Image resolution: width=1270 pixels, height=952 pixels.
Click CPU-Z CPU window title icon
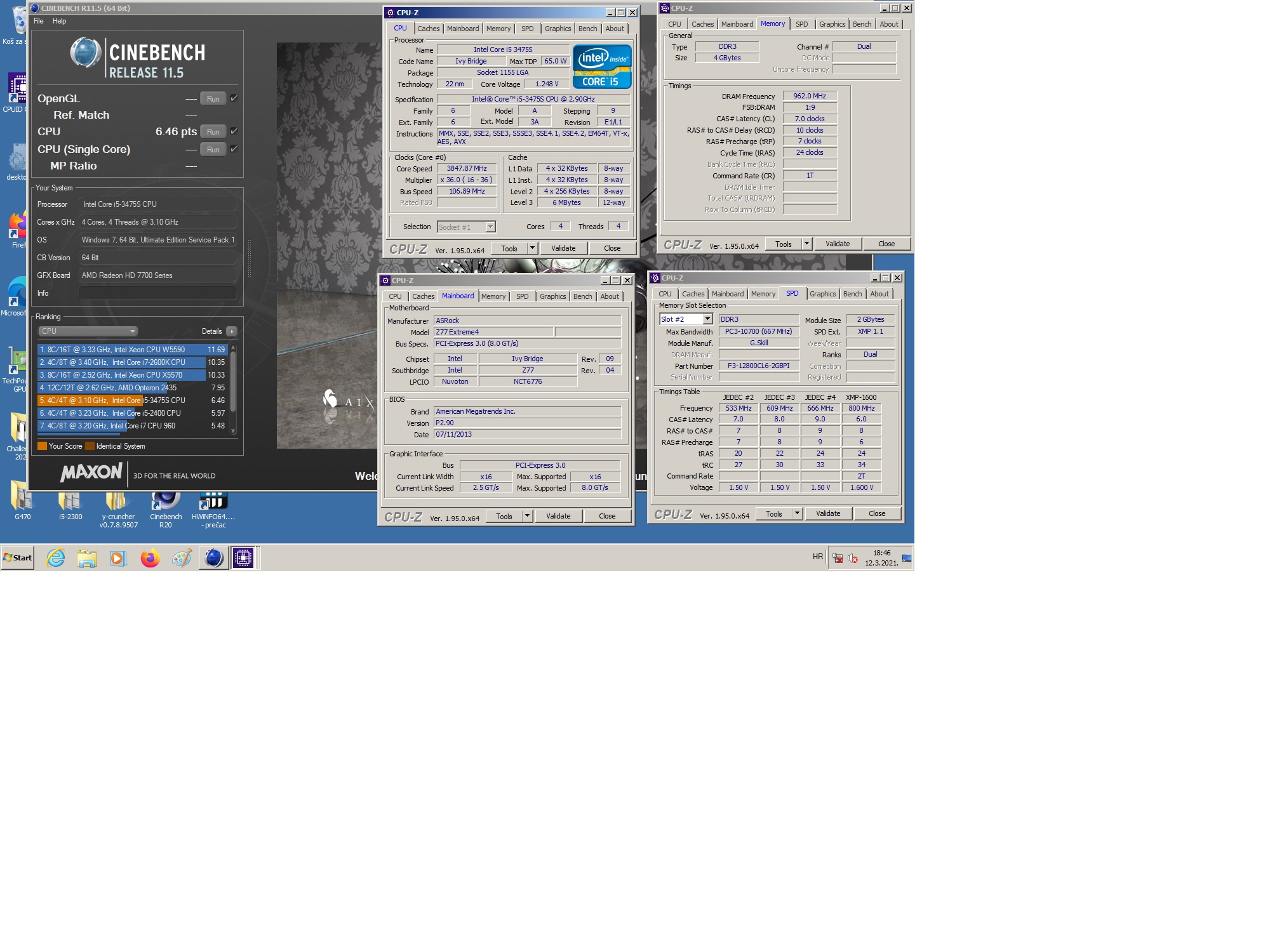[x=390, y=13]
